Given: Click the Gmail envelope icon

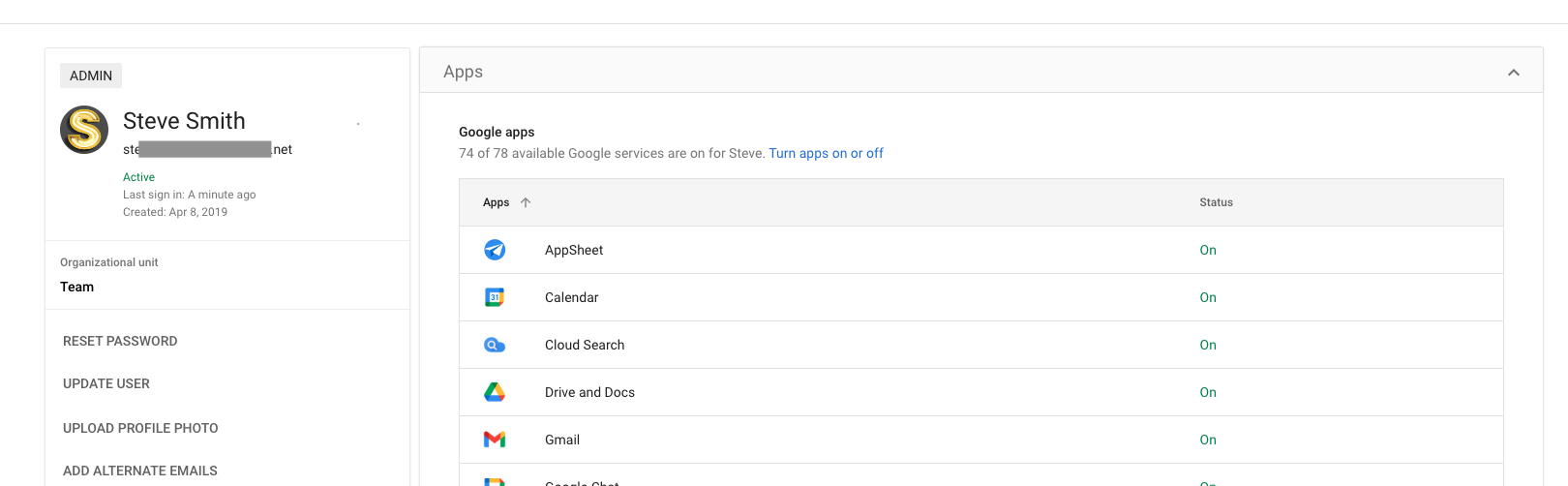Looking at the screenshot, I should tap(495, 440).
